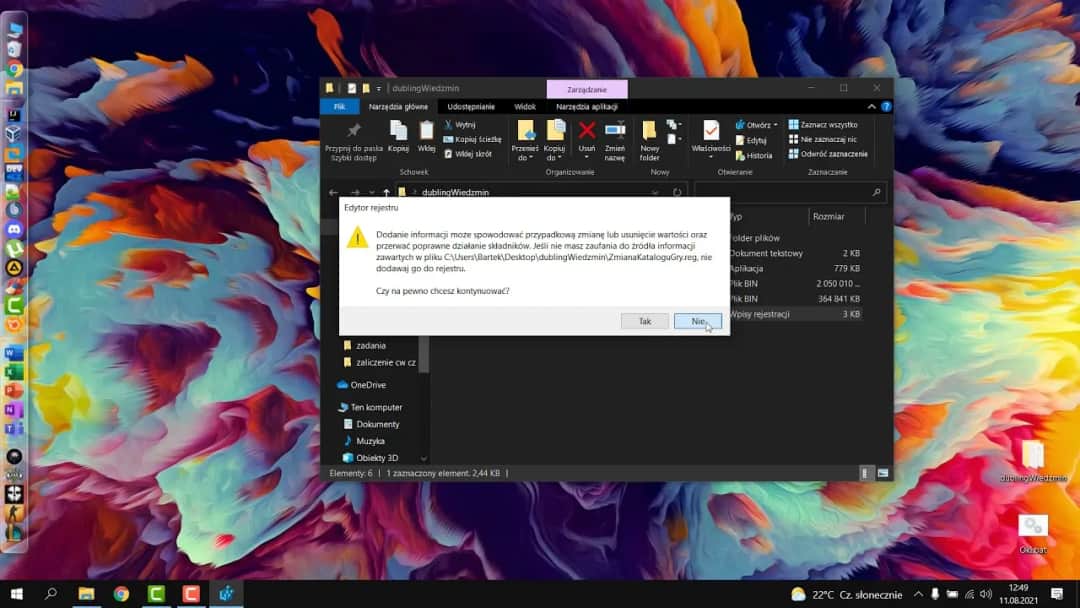Screen dimensions: 1080x608
Task: Click the search box in File Explorer
Action: point(790,192)
